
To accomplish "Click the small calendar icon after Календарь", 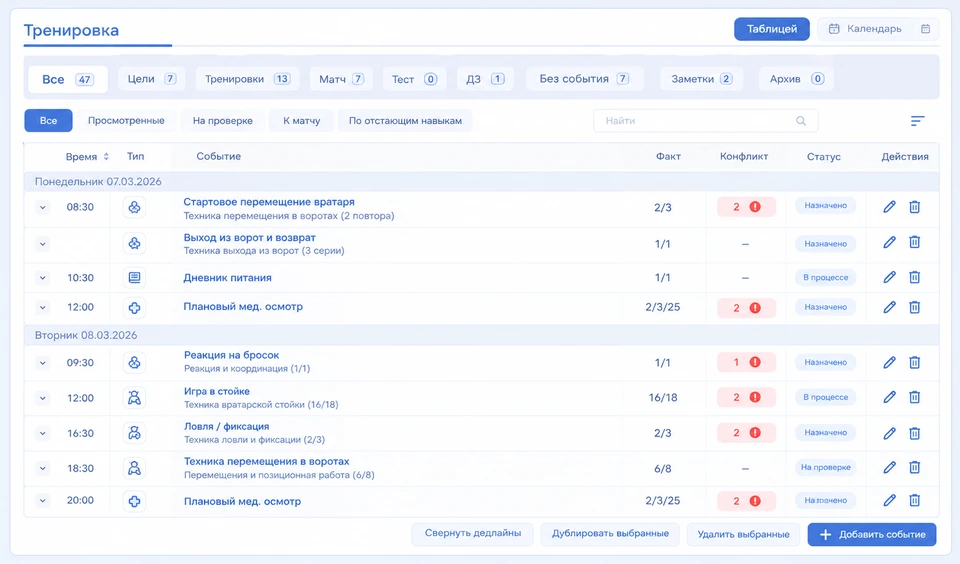I will tap(926, 29).
